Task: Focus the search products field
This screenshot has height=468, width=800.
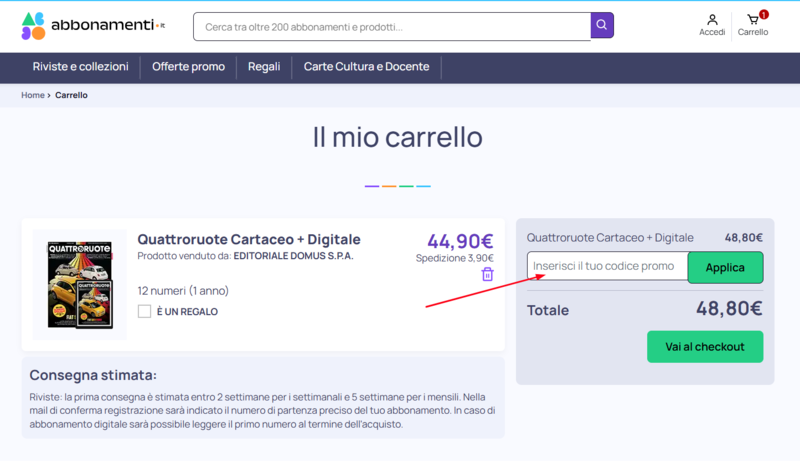Action: point(392,27)
